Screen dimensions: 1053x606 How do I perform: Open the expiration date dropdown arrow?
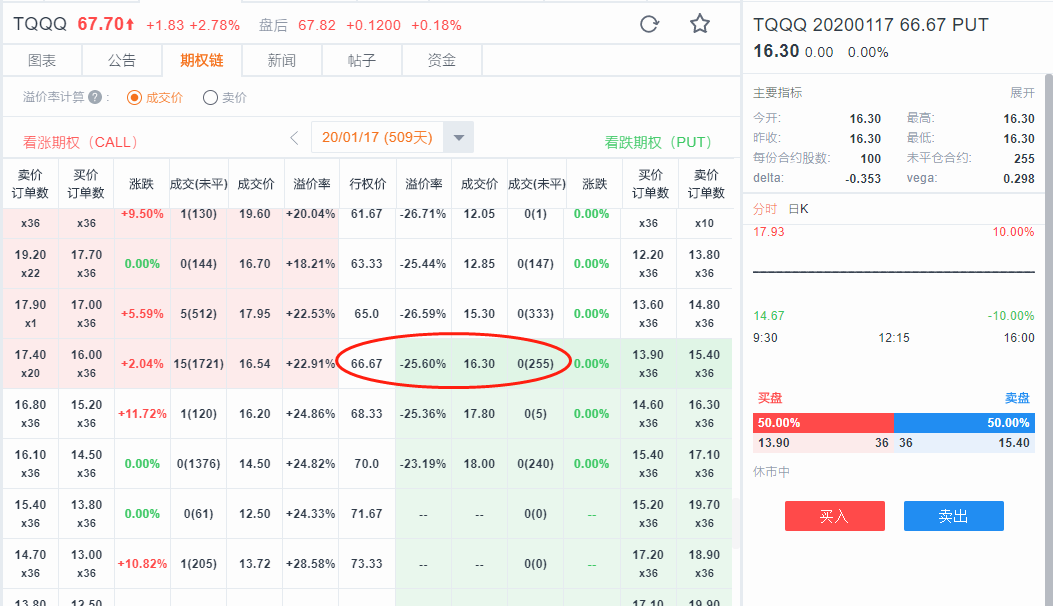[459, 138]
